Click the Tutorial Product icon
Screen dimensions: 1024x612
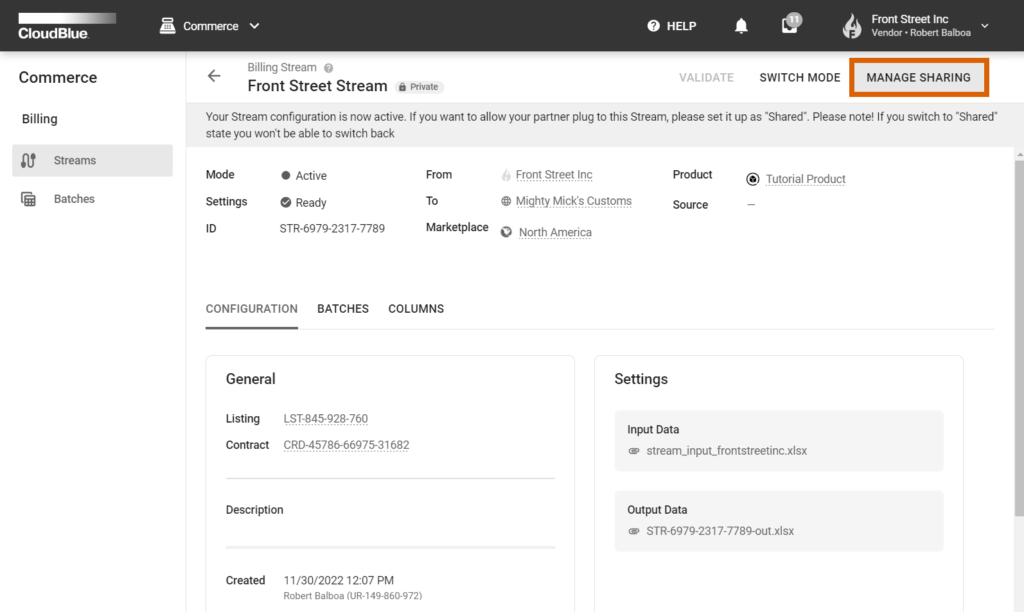pos(752,179)
